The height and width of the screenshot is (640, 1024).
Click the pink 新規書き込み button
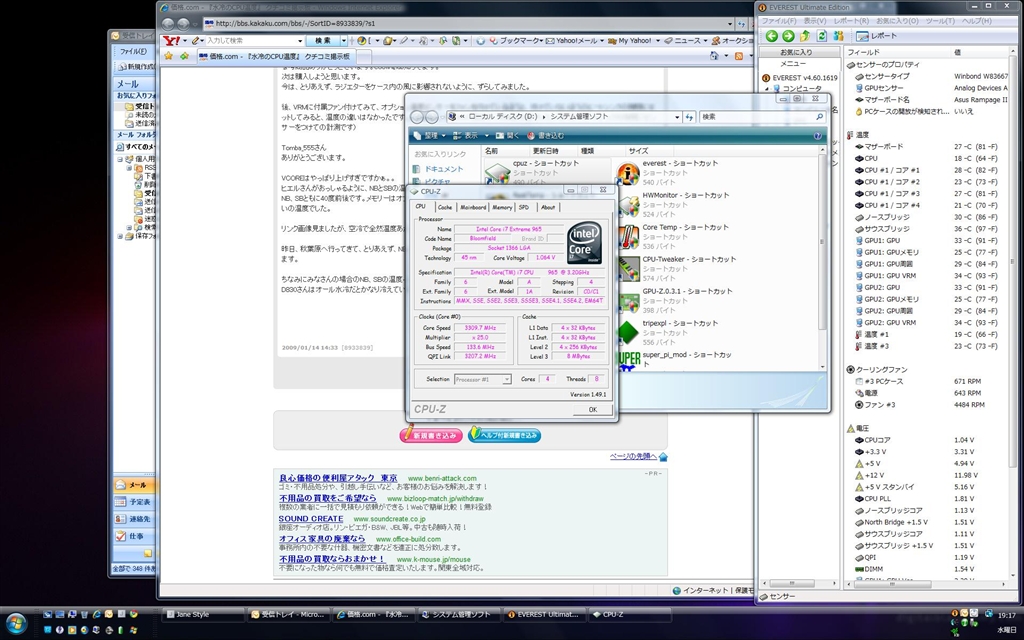[431, 435]
